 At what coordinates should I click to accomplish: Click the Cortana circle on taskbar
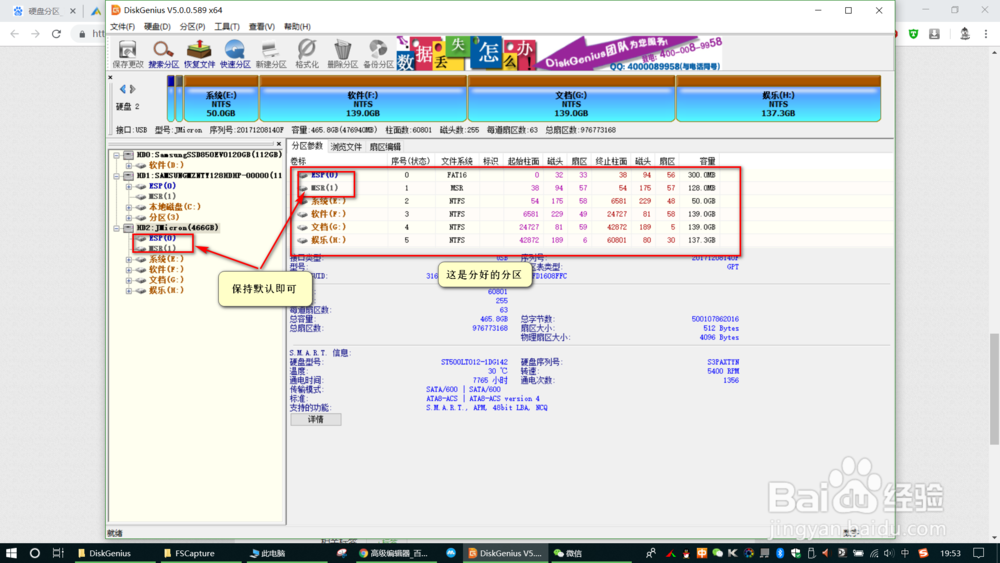[x=34, y=553]
